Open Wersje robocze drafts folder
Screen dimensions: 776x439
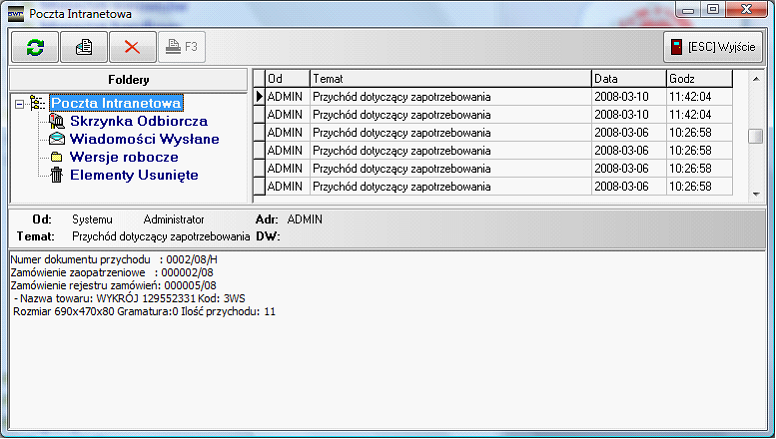point(124,157)
